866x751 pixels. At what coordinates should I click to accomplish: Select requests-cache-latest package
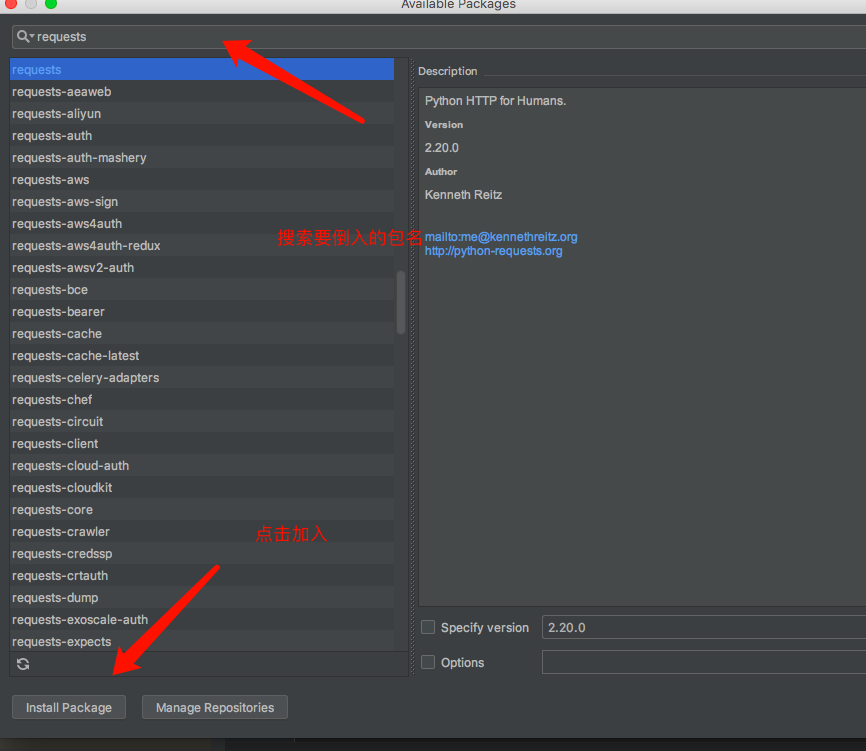tap(202, 356)
